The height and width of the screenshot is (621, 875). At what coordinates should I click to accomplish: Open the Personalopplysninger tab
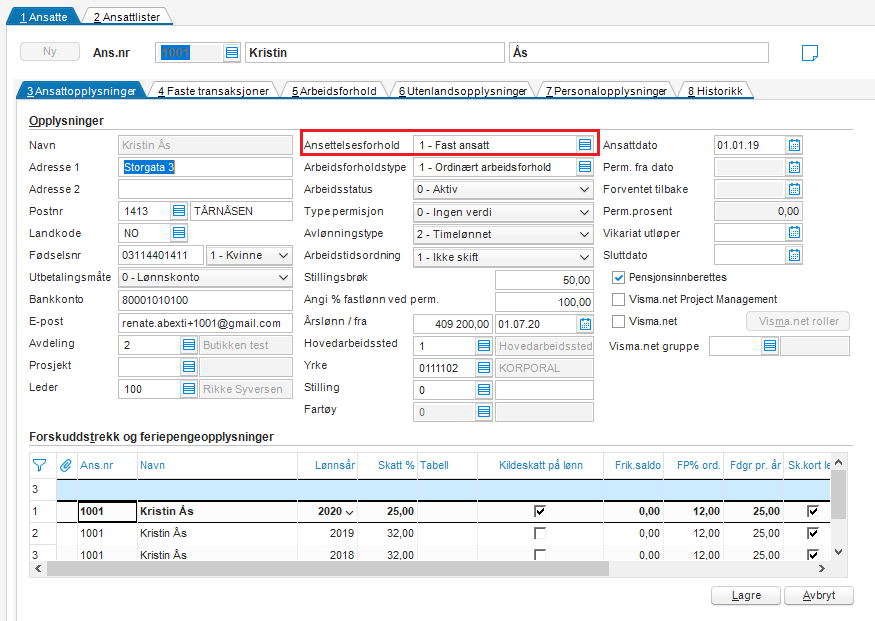coord(606,91)
